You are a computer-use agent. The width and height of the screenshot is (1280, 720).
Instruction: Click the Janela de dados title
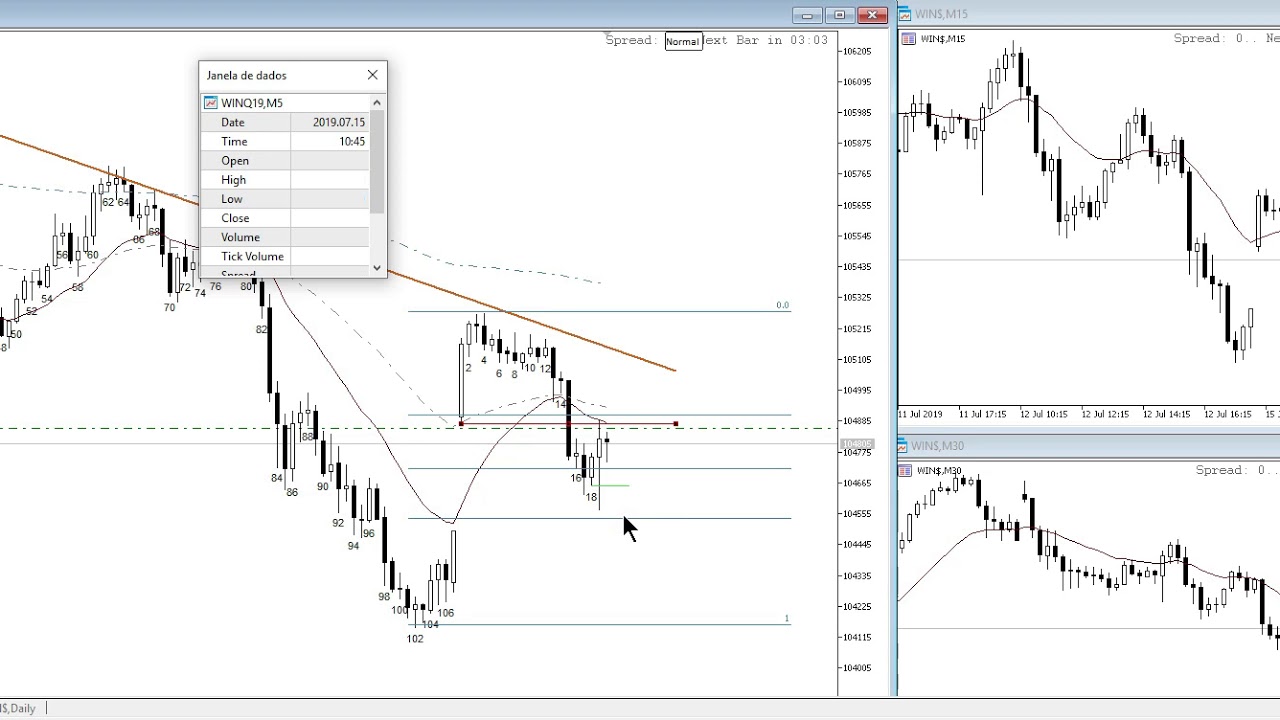click(x=246, y=75)
